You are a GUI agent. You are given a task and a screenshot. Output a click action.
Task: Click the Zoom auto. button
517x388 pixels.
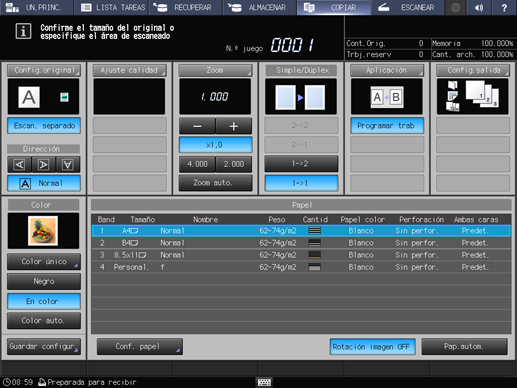click(215, 183)
